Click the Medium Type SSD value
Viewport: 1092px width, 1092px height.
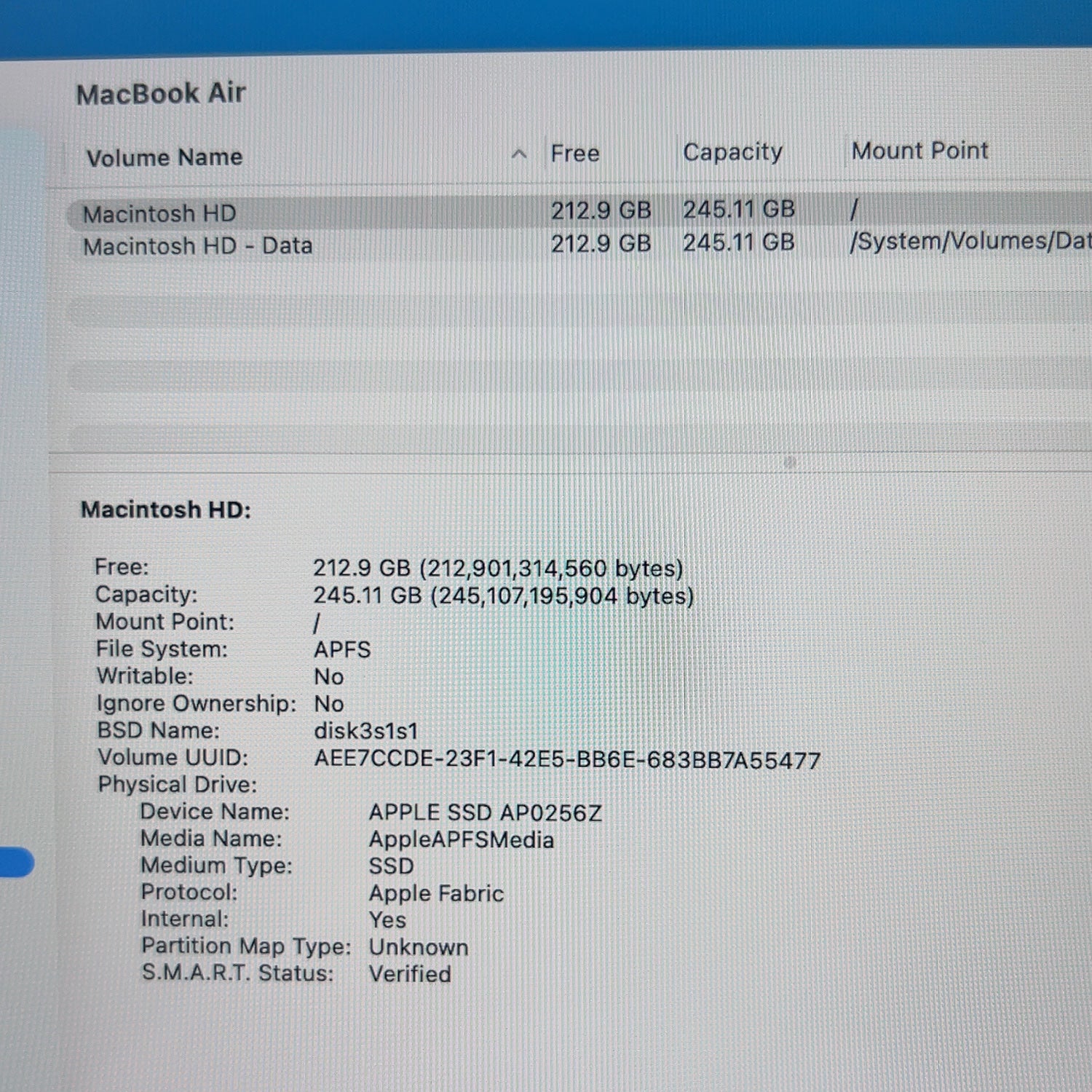tap(391, 866)
